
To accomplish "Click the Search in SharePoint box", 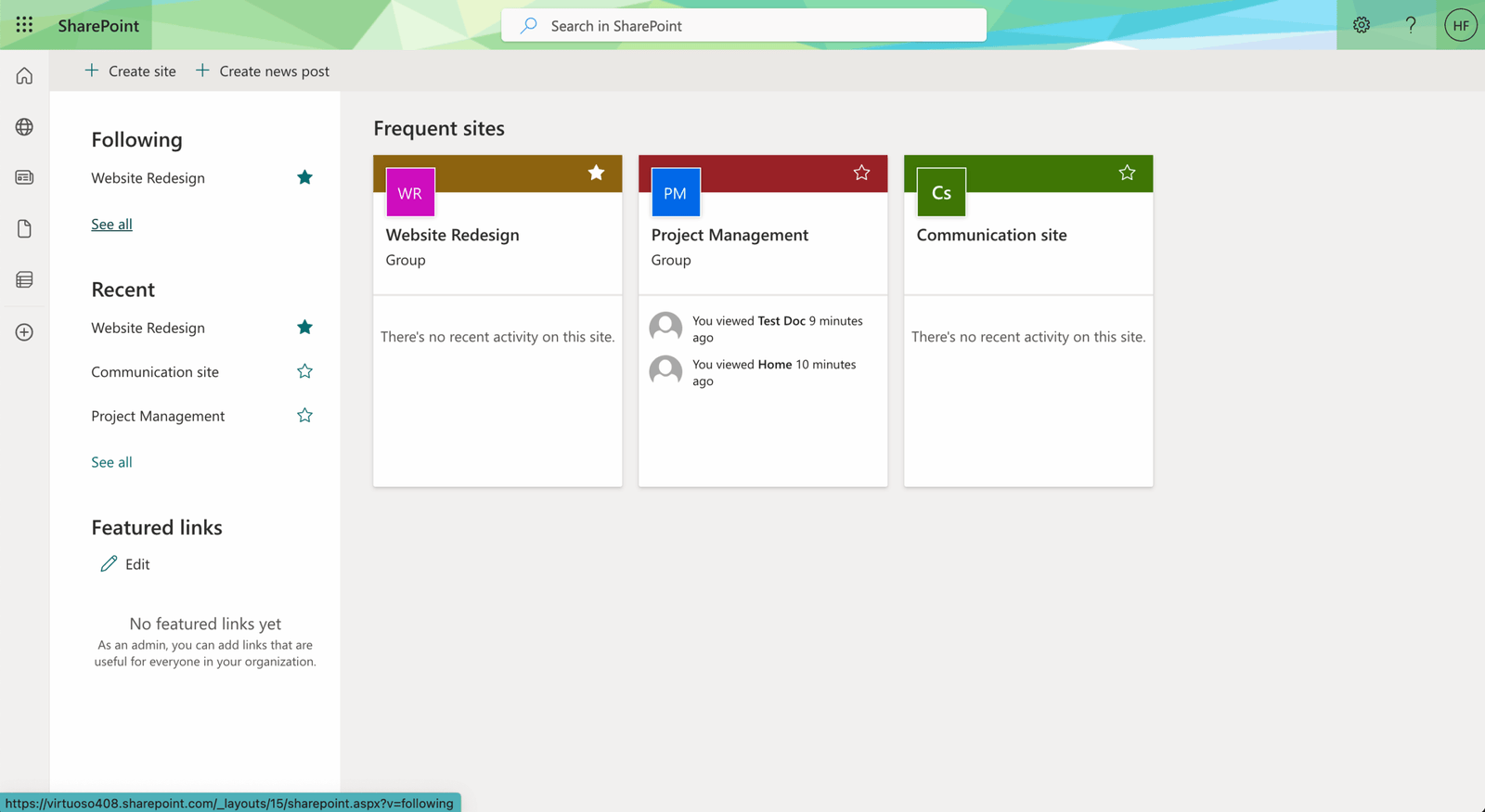I will tap(743, 26).
